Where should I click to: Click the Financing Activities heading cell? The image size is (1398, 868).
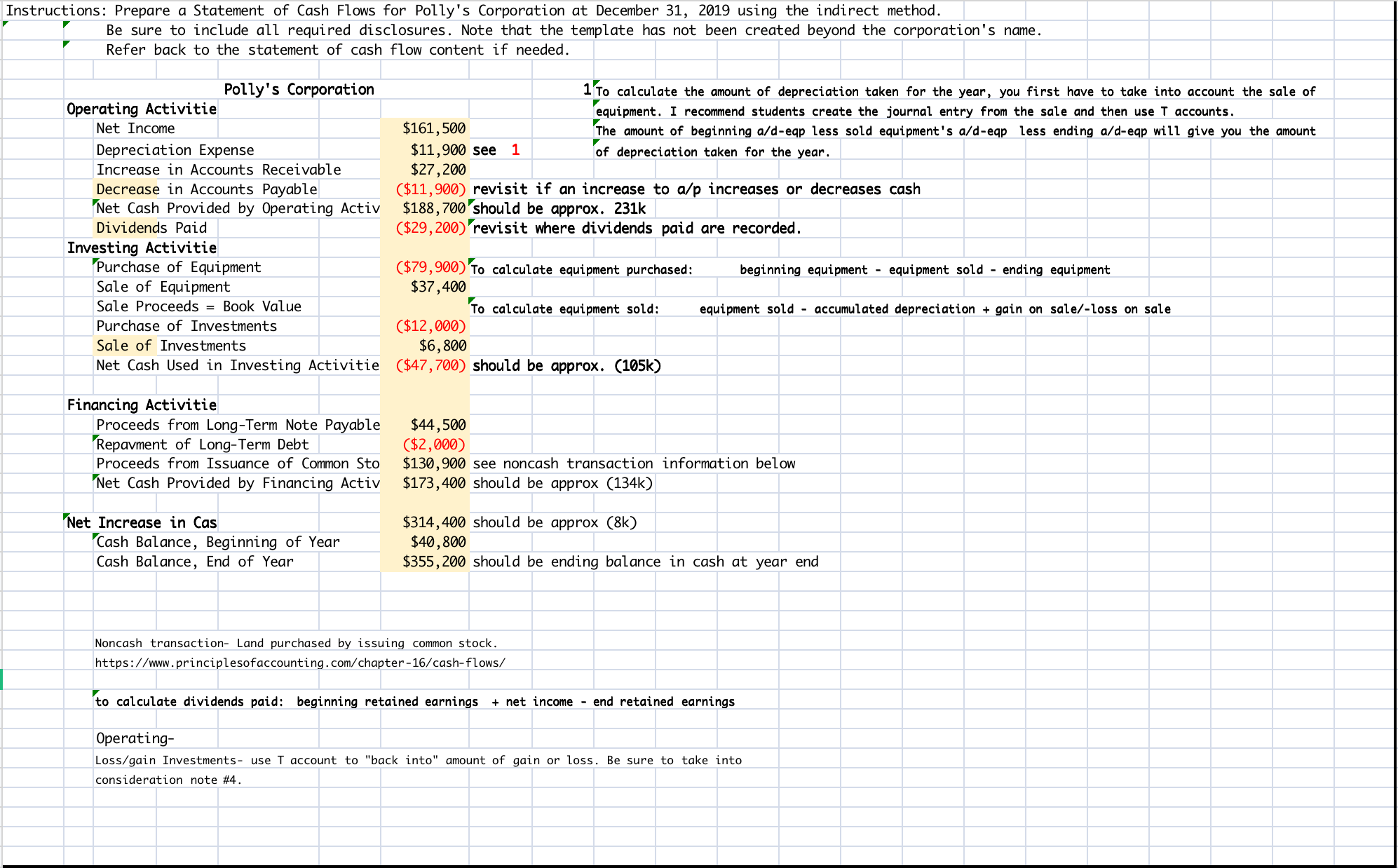tap(140, 405)
